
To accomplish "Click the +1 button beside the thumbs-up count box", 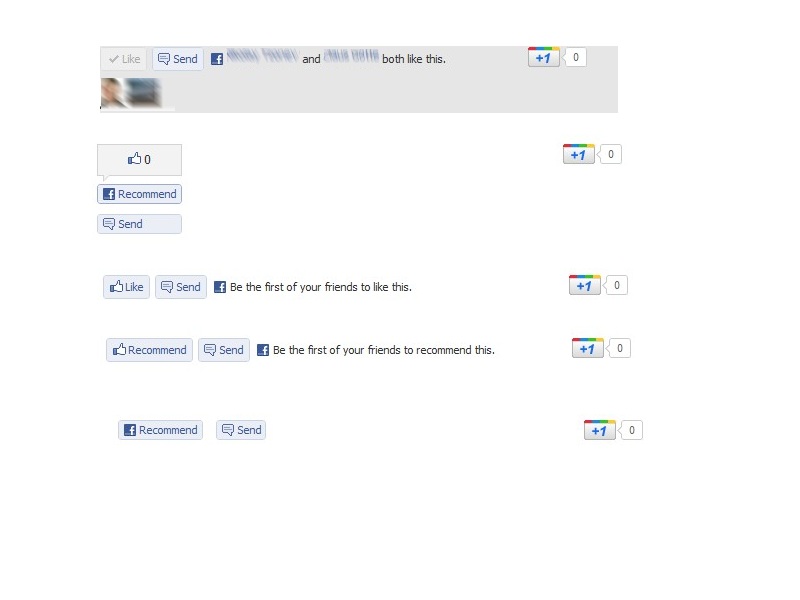I will pos(579,154).
